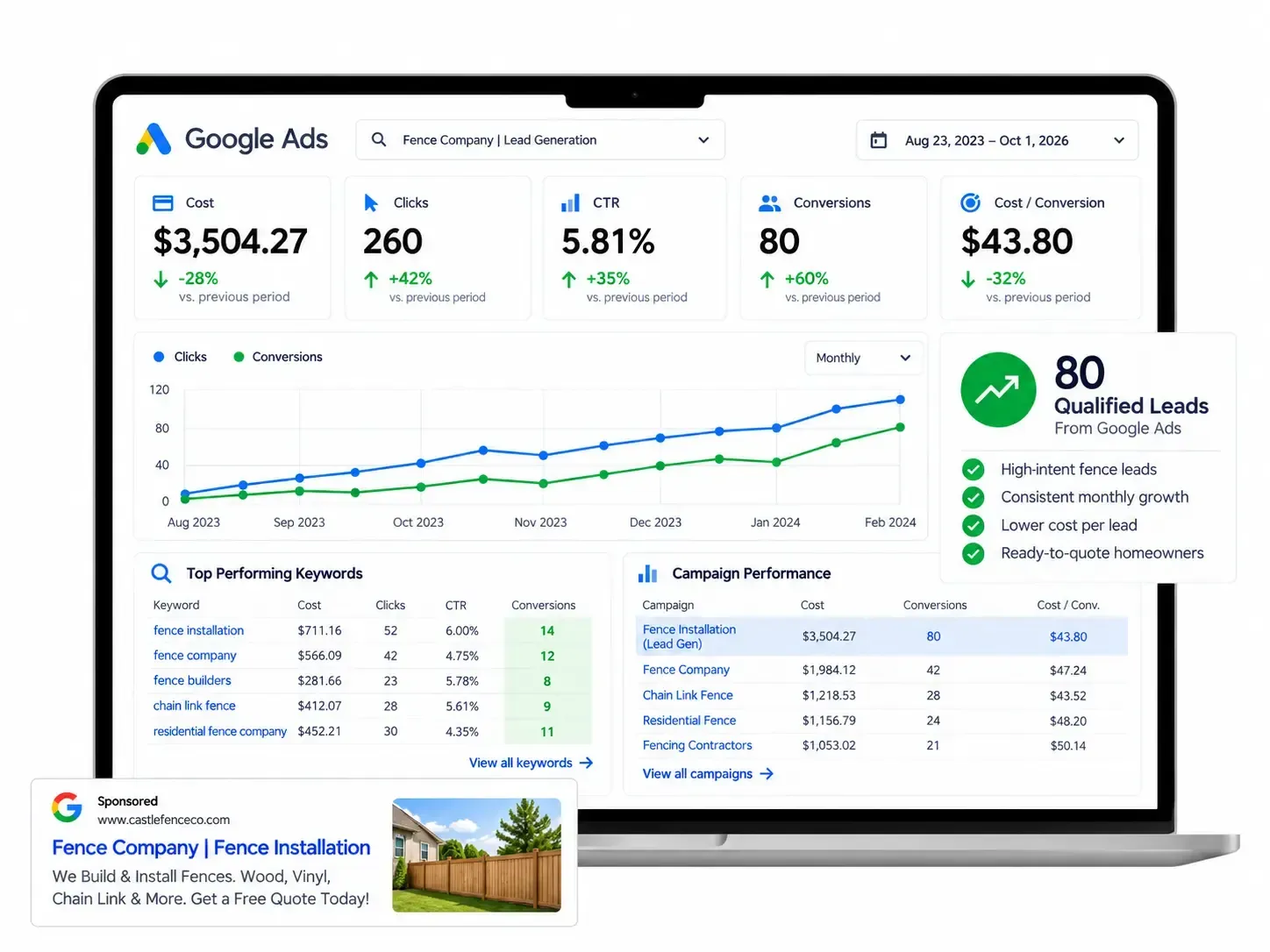Viewport: 1270px width, 952px height.
Task: Click the $43.80 Cost / Conv. value in campaign table
Action: (1068, 637)
